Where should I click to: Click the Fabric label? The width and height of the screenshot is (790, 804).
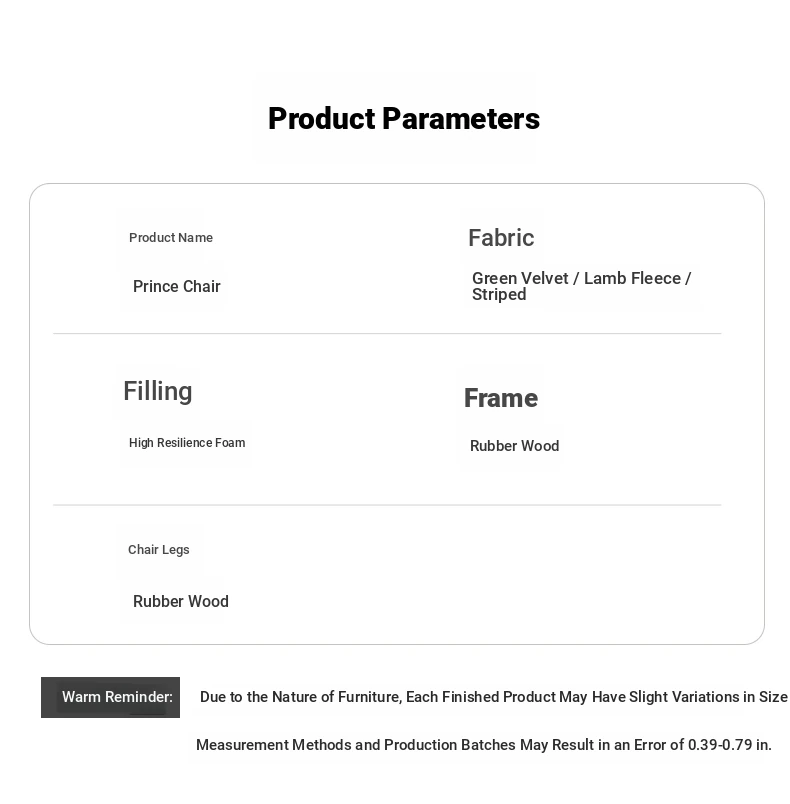point(501,238)
